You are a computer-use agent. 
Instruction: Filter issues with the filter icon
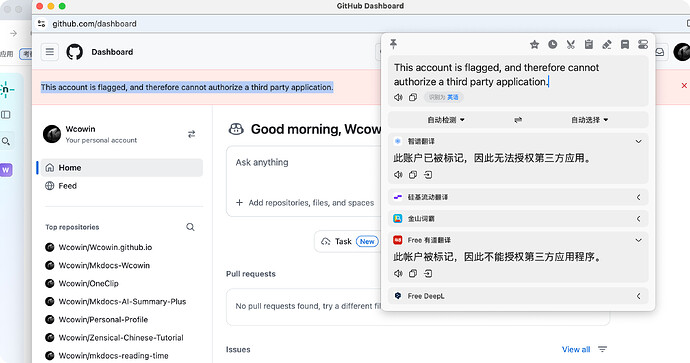(x=602, y=349)
